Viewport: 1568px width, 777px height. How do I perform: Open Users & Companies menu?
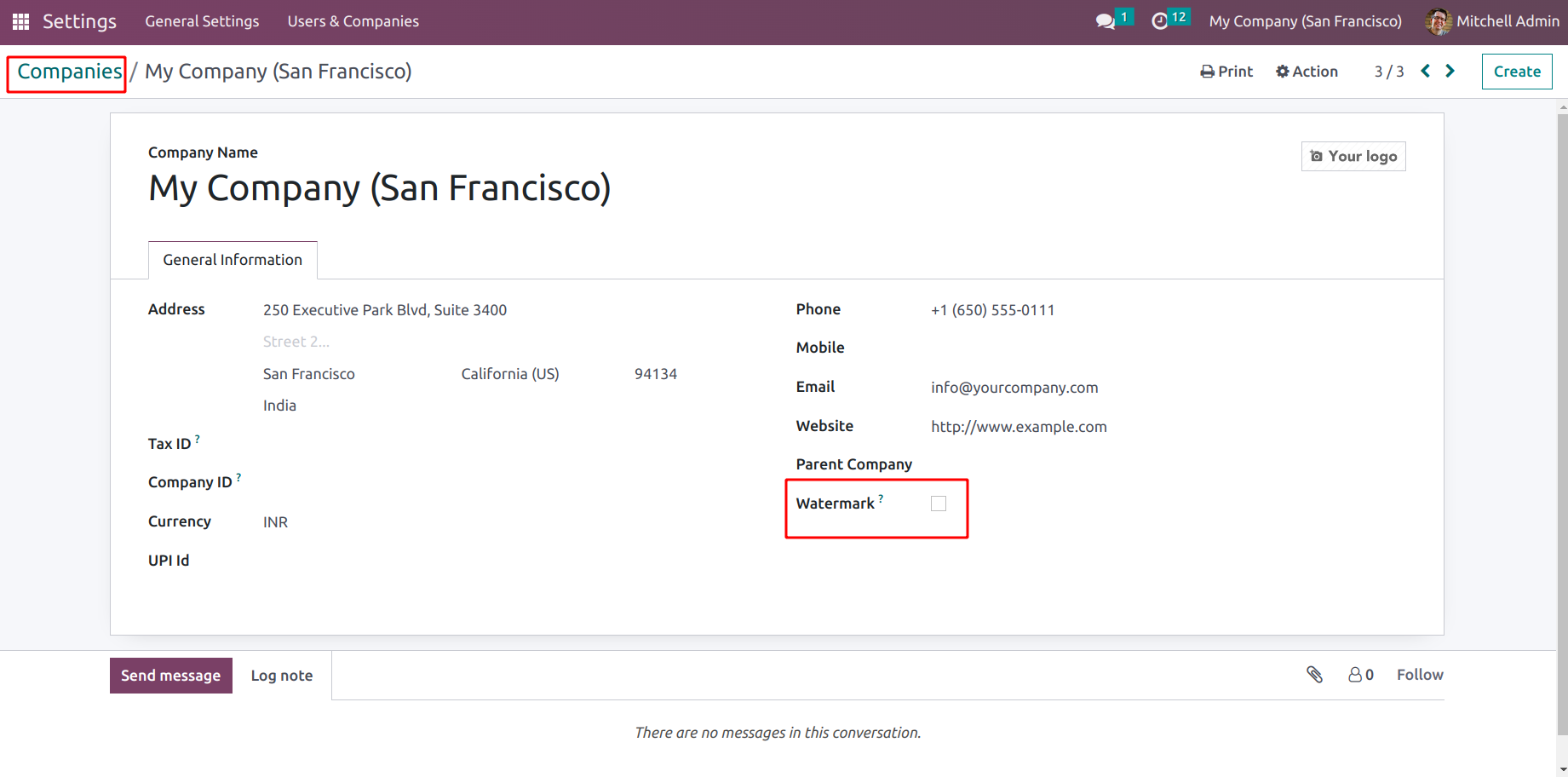[353, 21]
